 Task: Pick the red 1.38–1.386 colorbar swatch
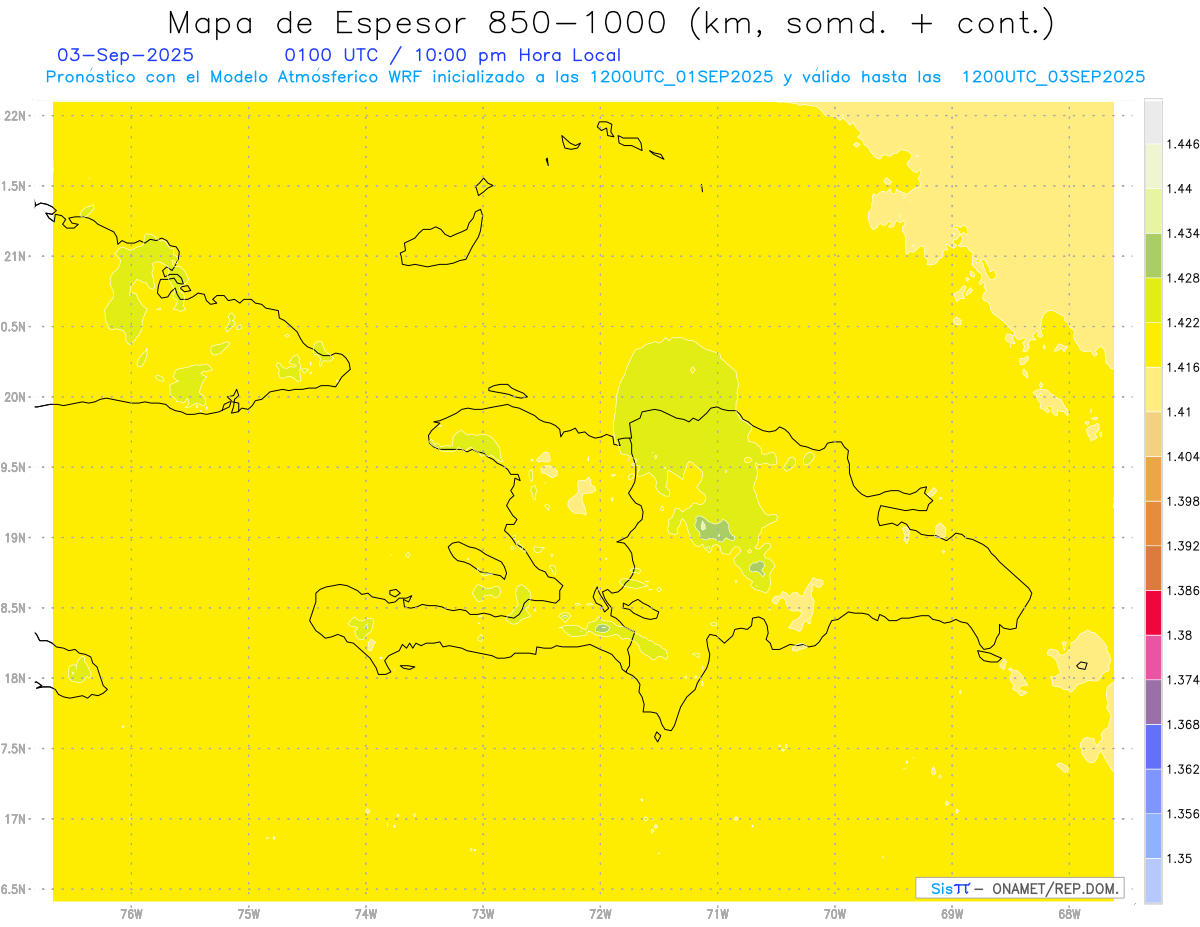1153,613
